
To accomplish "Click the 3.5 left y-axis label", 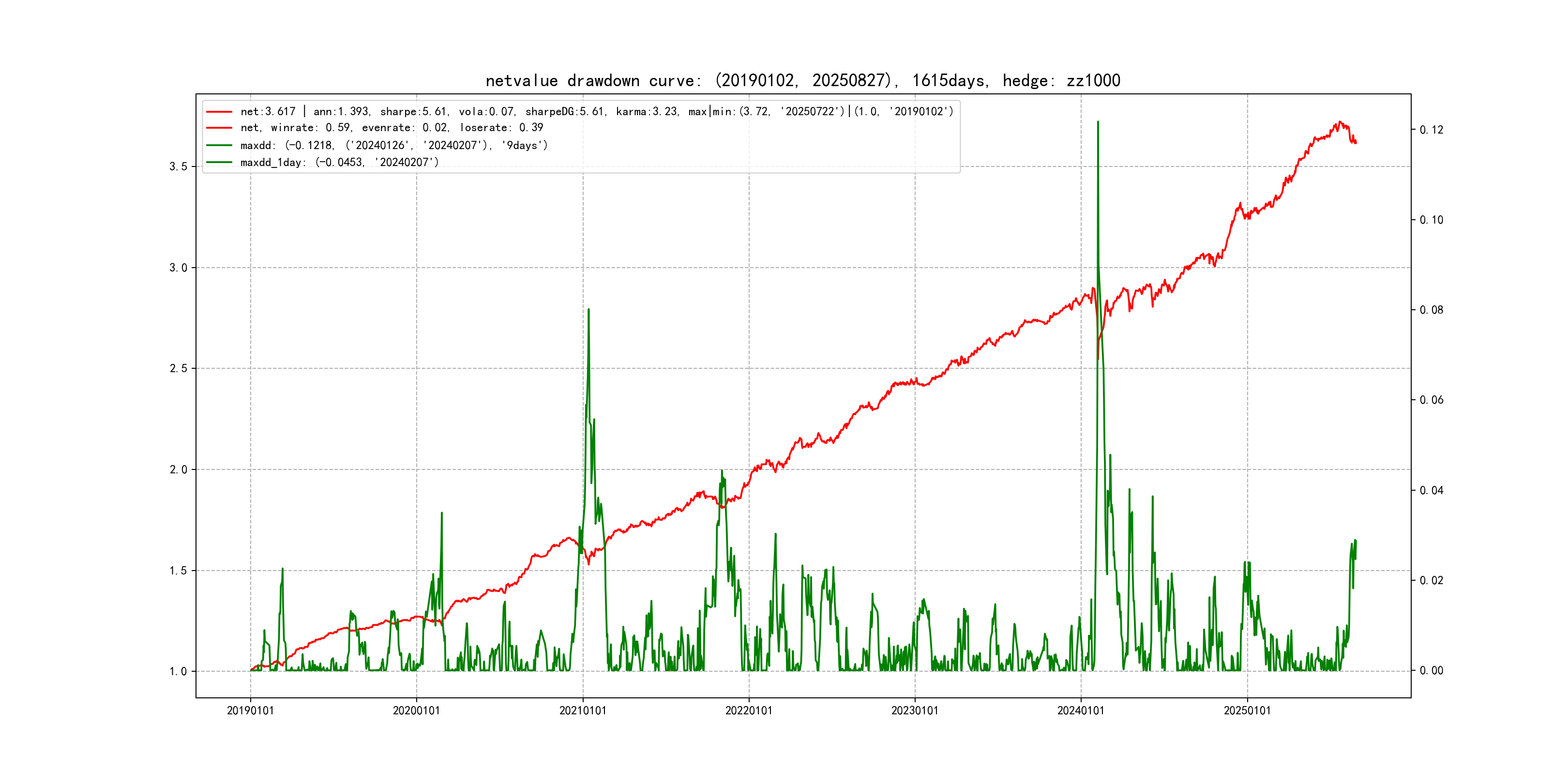I will click(x=178, y=167).
